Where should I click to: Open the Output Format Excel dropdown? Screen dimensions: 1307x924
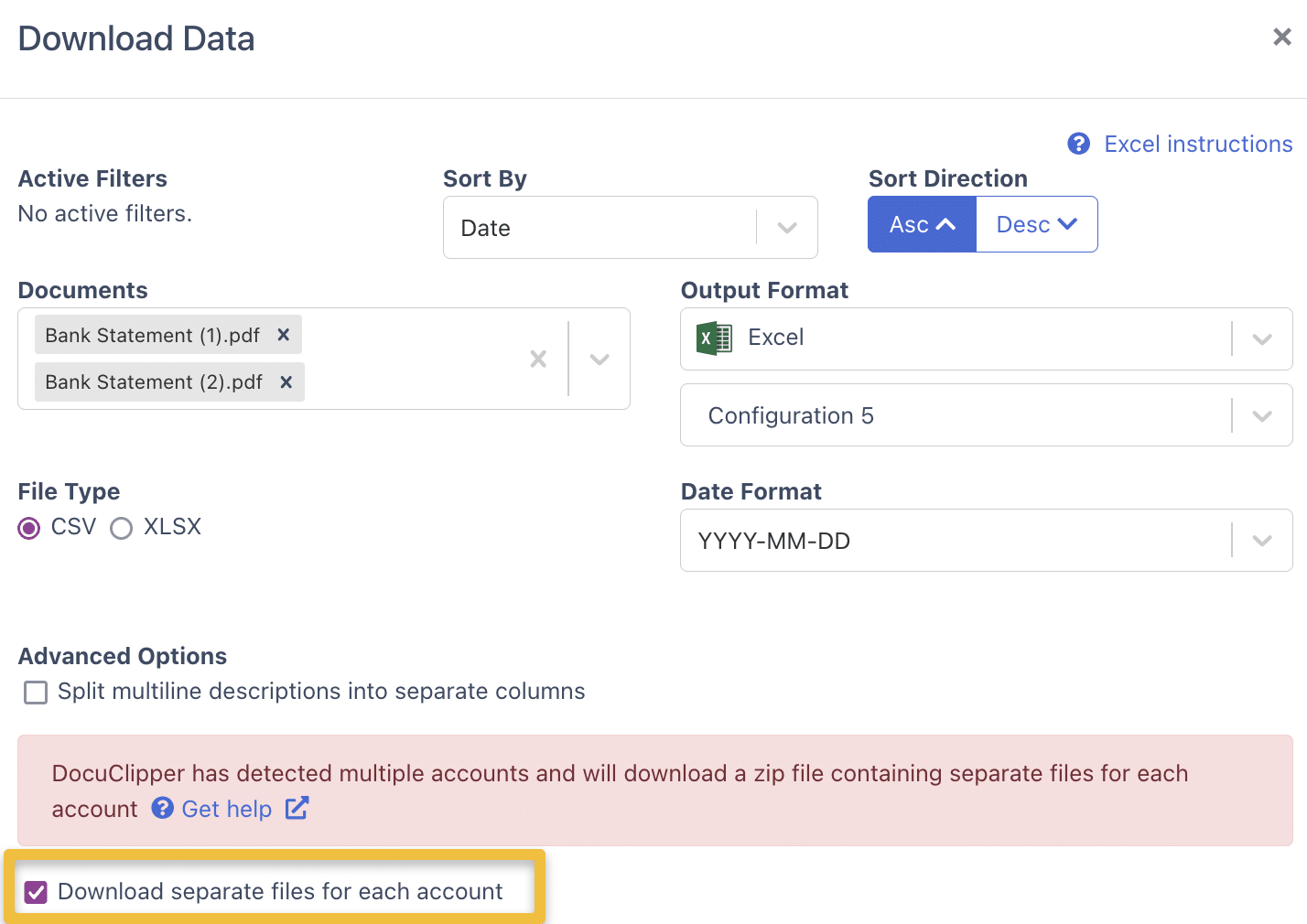(x=986, y=338)
